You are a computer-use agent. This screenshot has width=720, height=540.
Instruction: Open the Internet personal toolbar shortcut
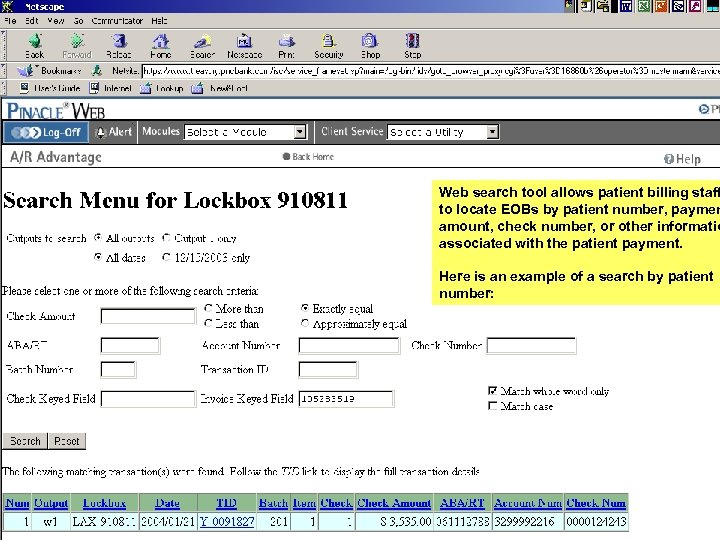[111, 88]
